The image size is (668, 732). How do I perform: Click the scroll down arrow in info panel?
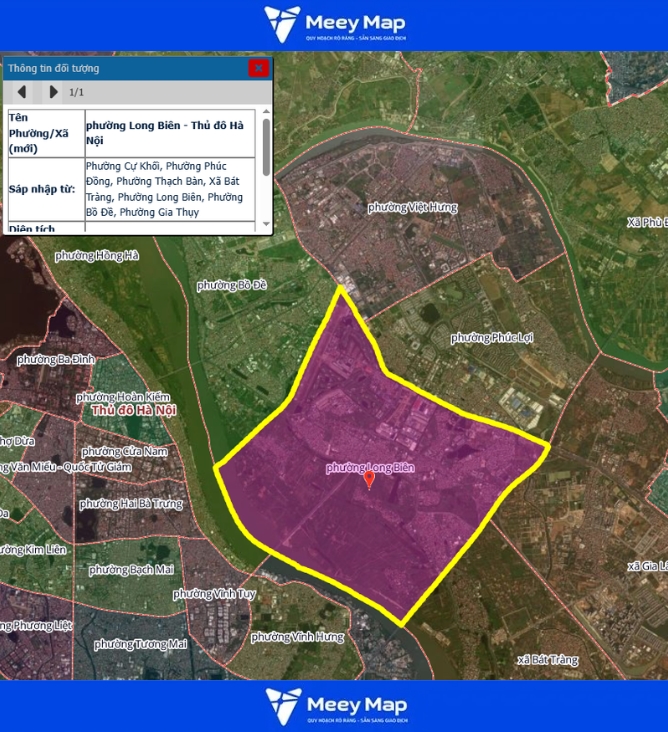[266, 225]
